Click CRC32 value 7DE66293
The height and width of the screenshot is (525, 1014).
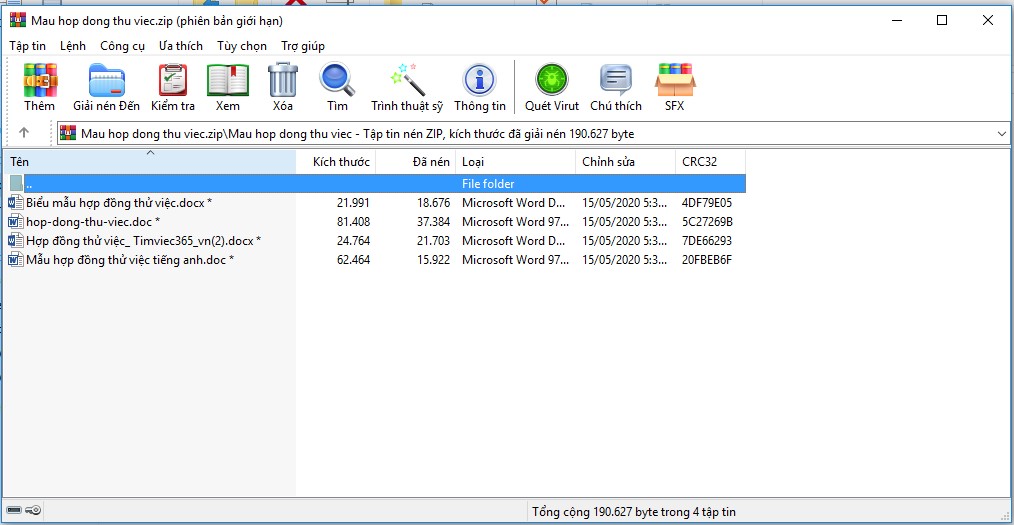[707, 241]
